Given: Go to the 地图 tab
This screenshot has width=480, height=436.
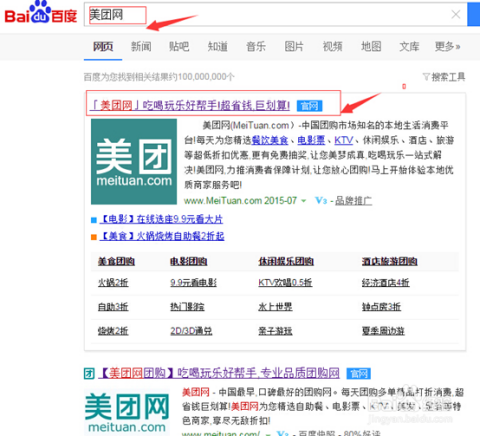Looking at the screenshot, I should (x=371, y=46).
